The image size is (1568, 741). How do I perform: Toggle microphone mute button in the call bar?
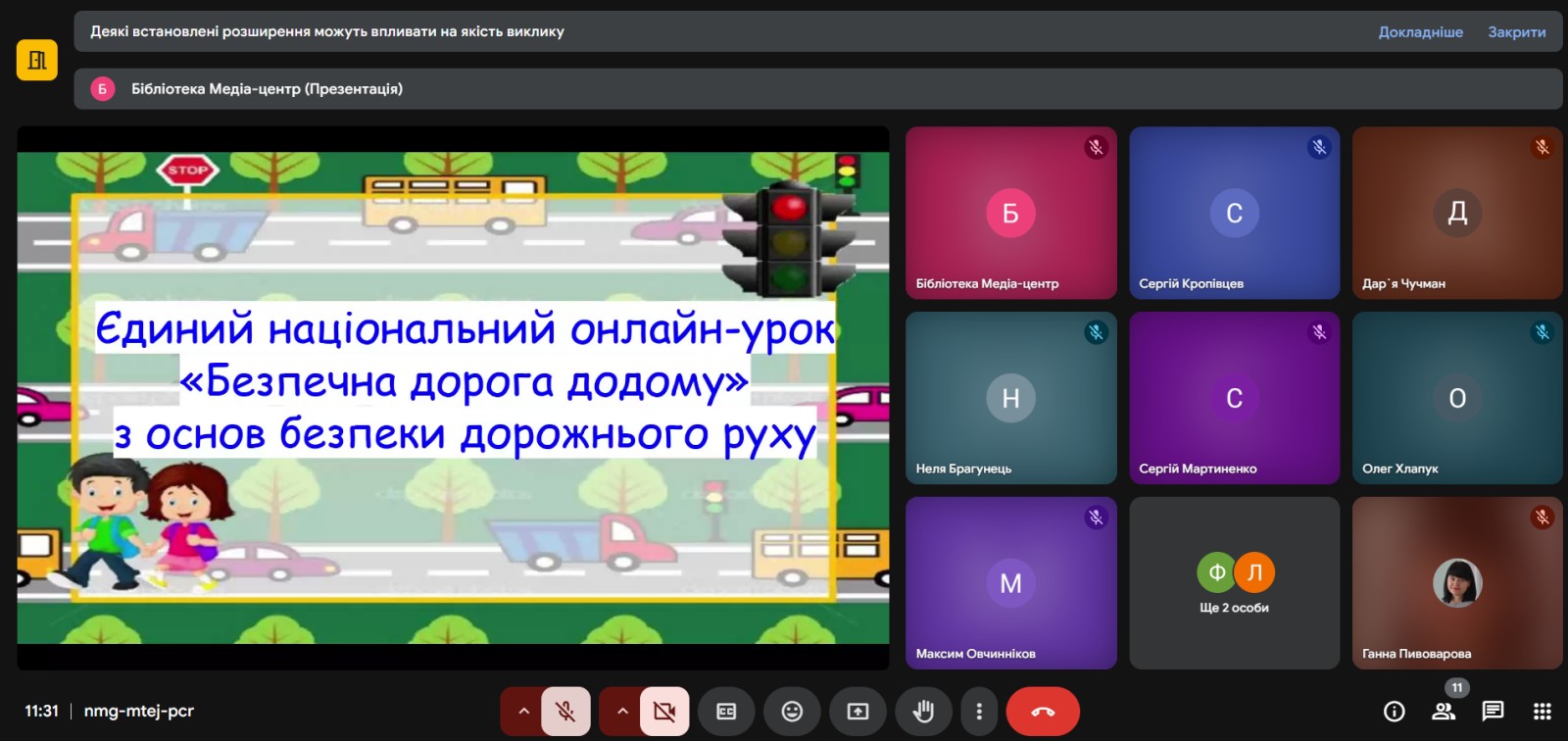tap(565, 712)
